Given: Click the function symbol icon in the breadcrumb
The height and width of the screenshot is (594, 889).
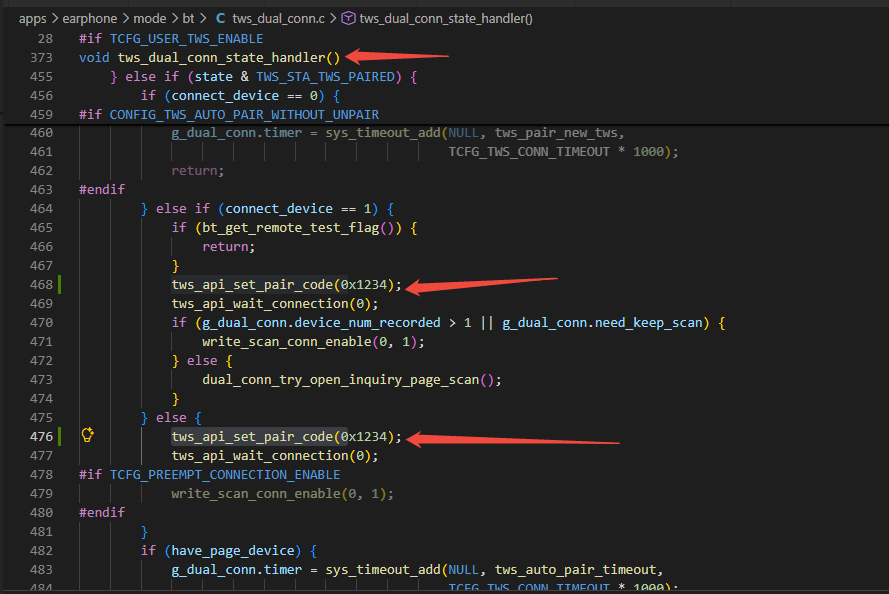Looking at the screenshot, I should click(x=348, y=19).
